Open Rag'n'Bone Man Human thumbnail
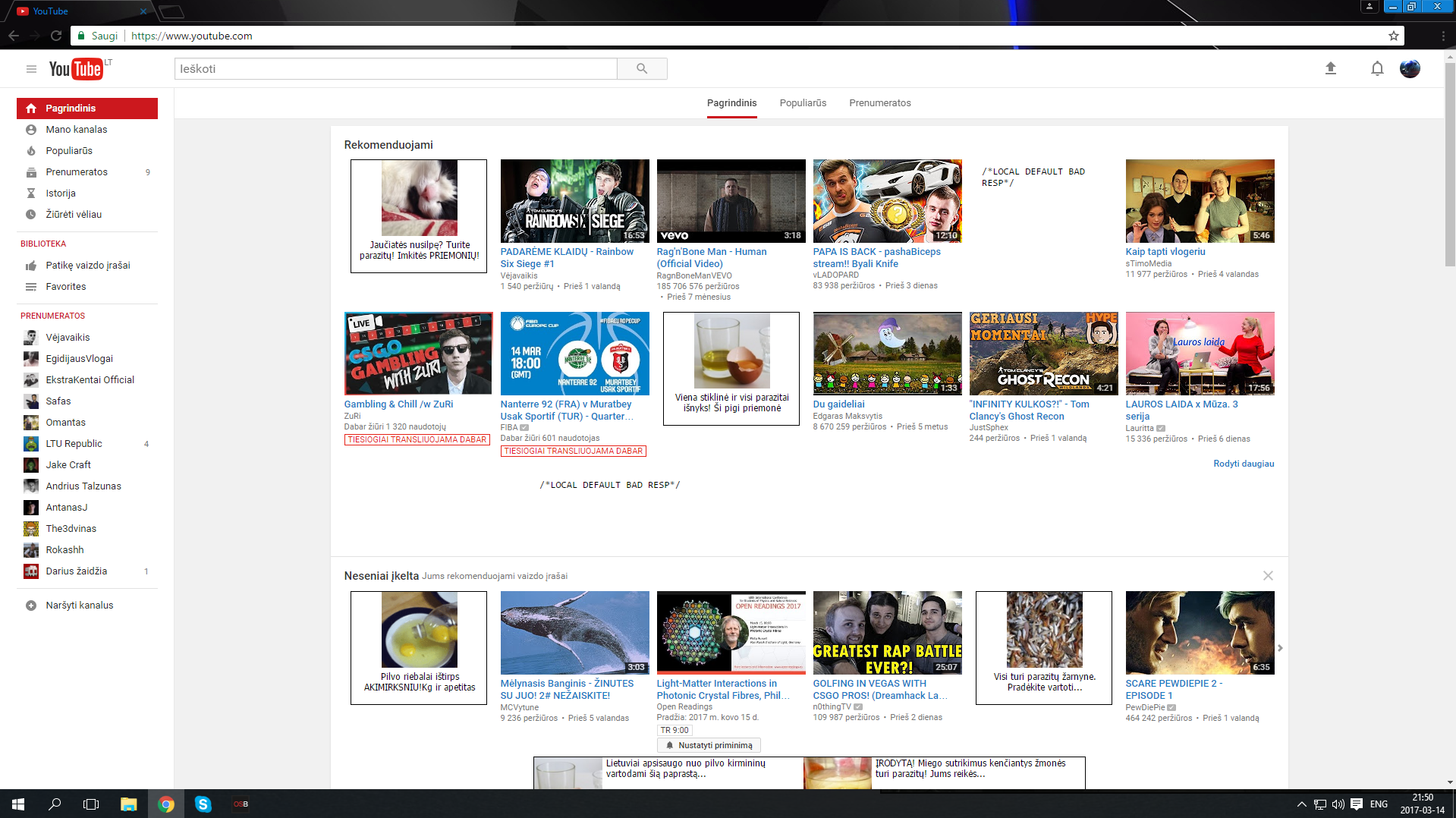The height and width of the screenshot is (818, 1456). point(731,201)
